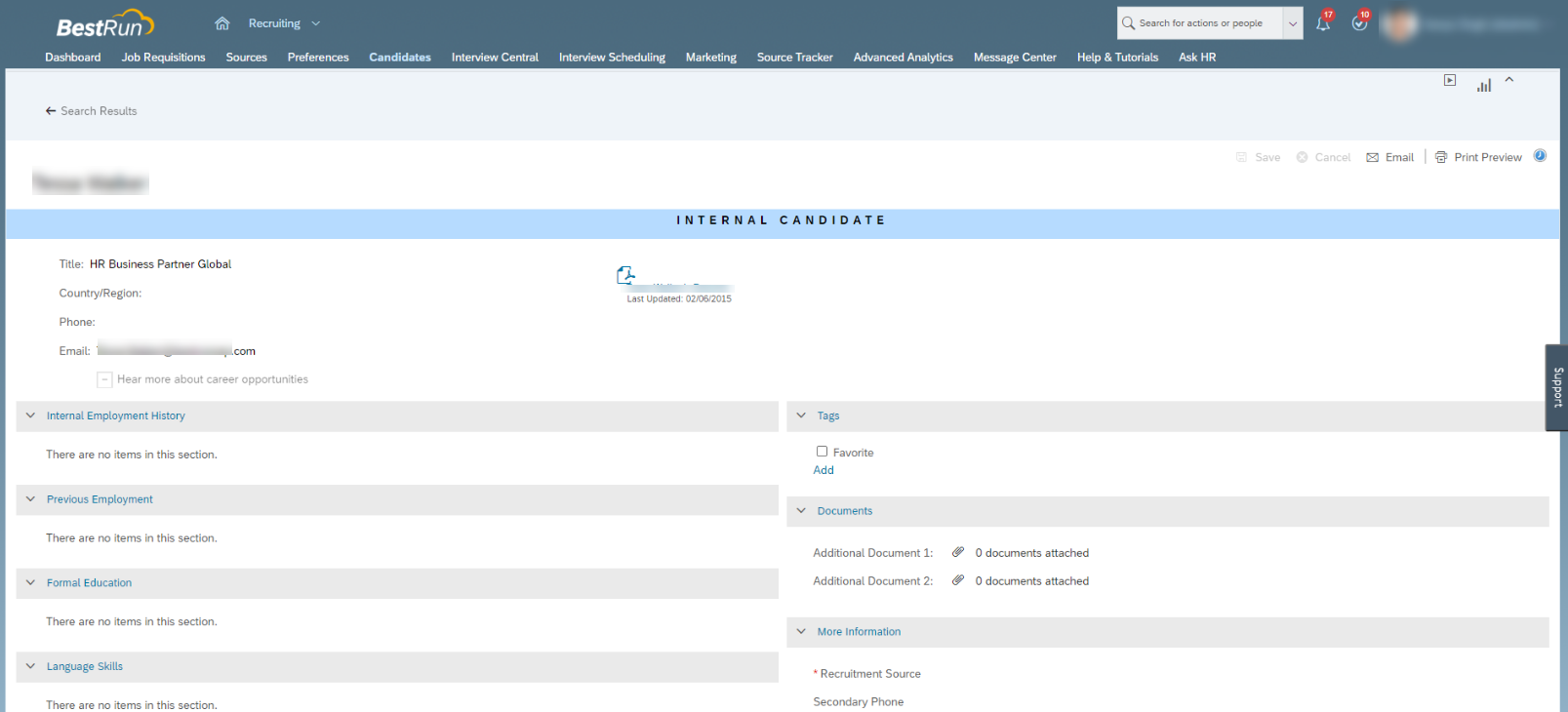
Task: Email the candidate
Action: (1389, 157)
